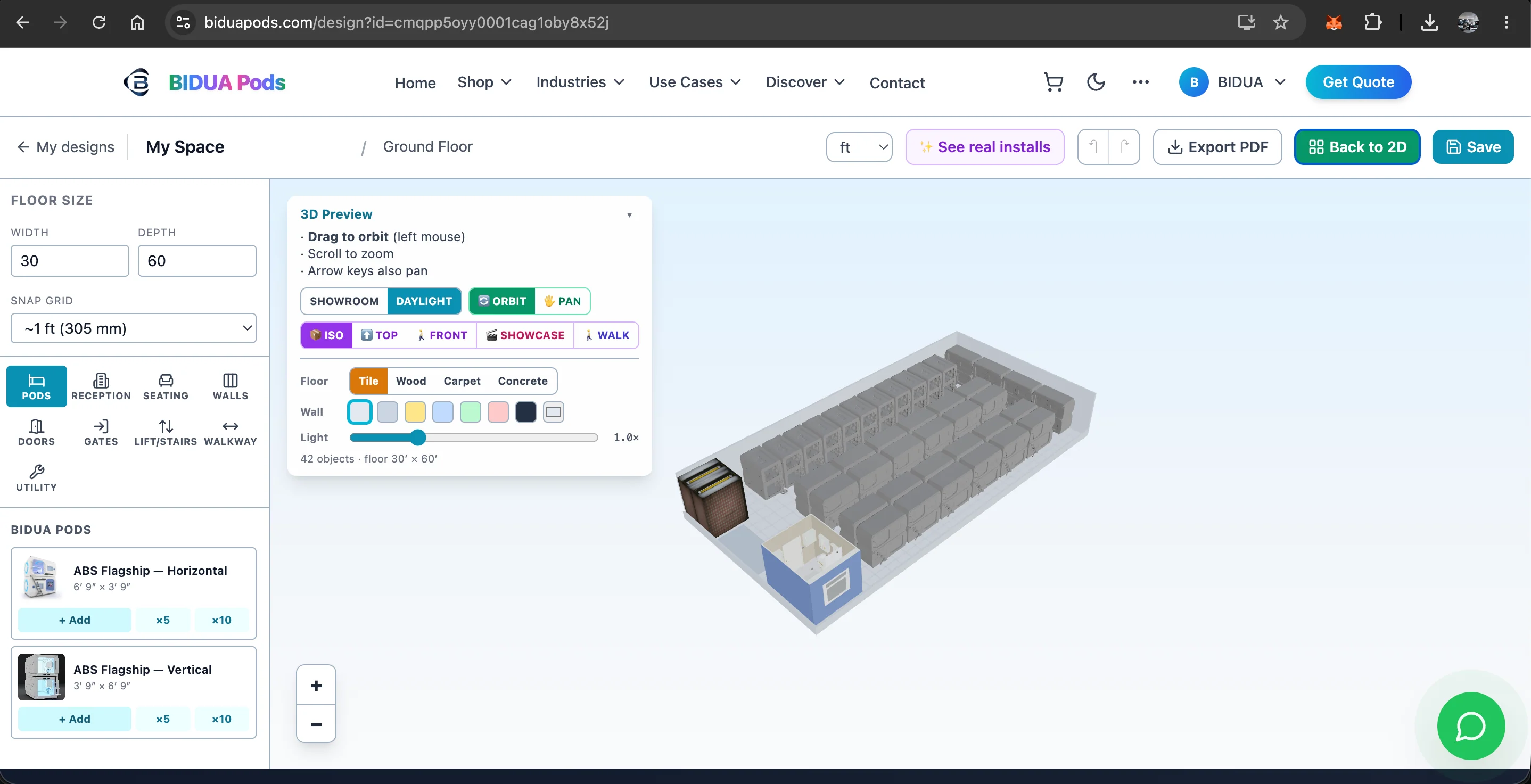The image size is (1531, 784).
Task: Click the redo arrow button
Action: coord(1124,147)
